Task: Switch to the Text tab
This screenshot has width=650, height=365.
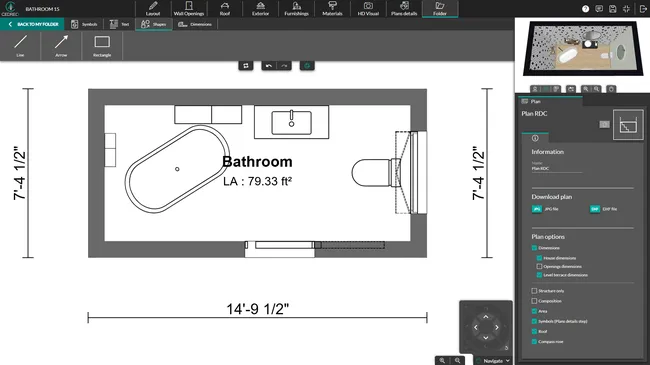Action: (119, 24)
